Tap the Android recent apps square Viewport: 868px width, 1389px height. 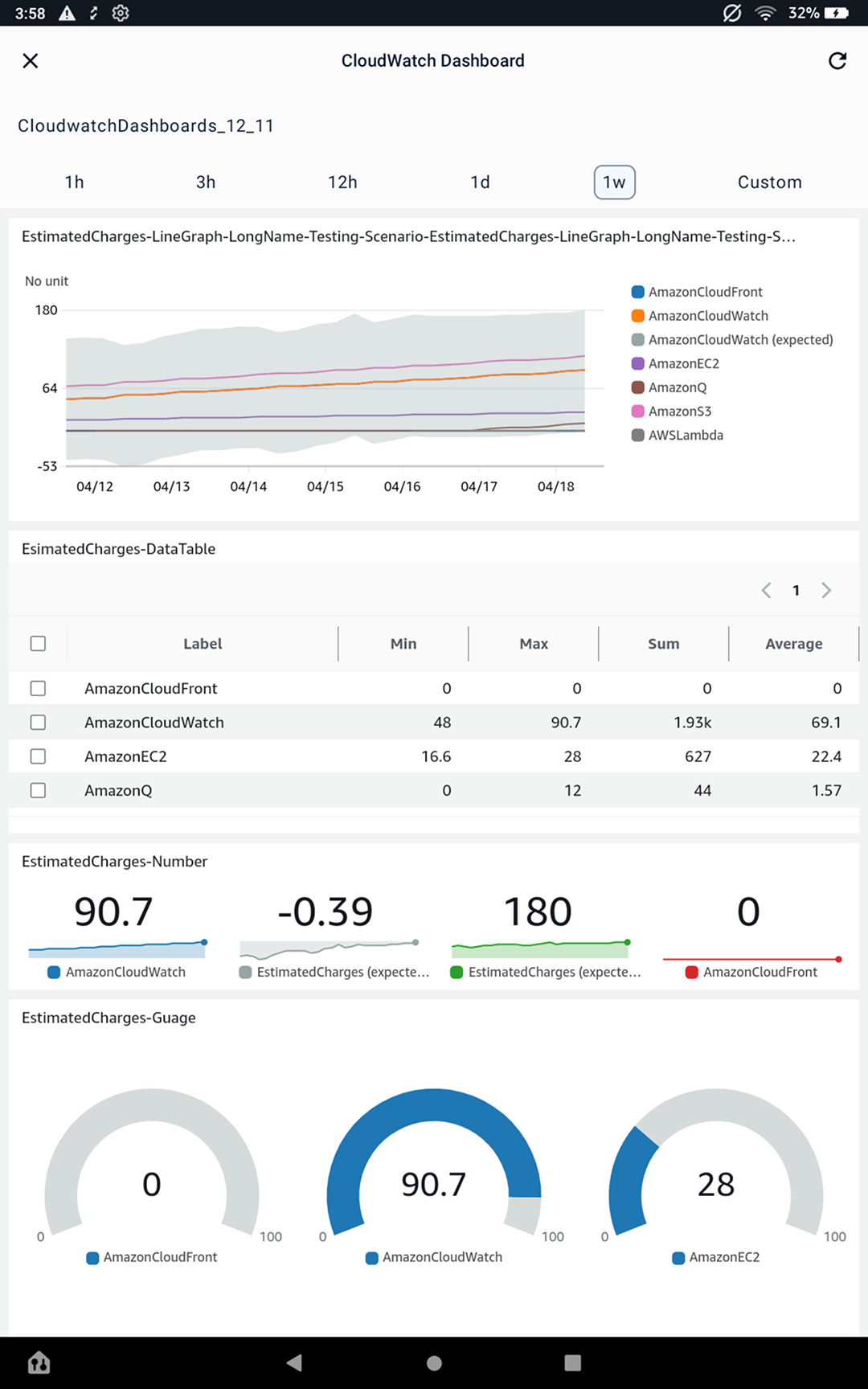(x=573, y=1362)
